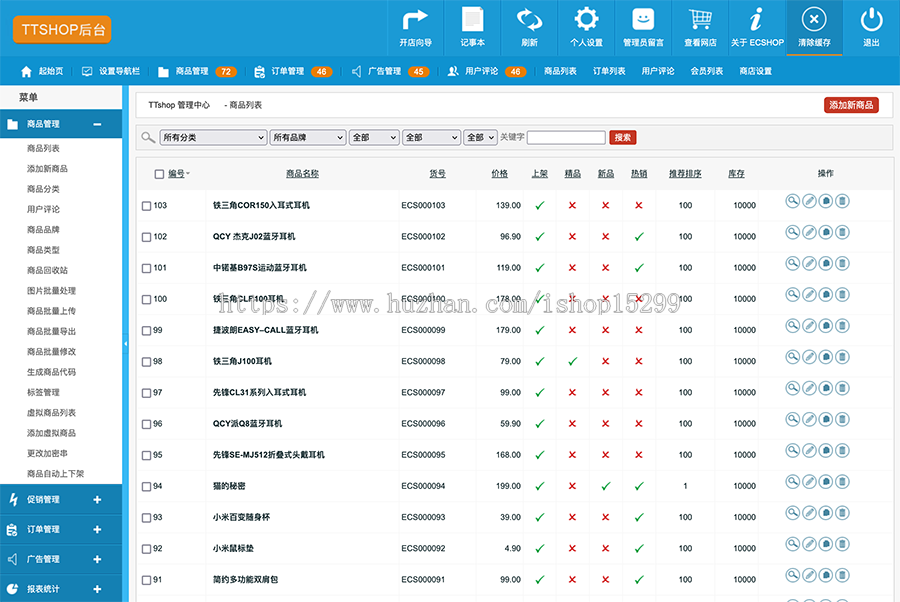
Task: Check the box for product 93
Action: click(x=146, y=518)
